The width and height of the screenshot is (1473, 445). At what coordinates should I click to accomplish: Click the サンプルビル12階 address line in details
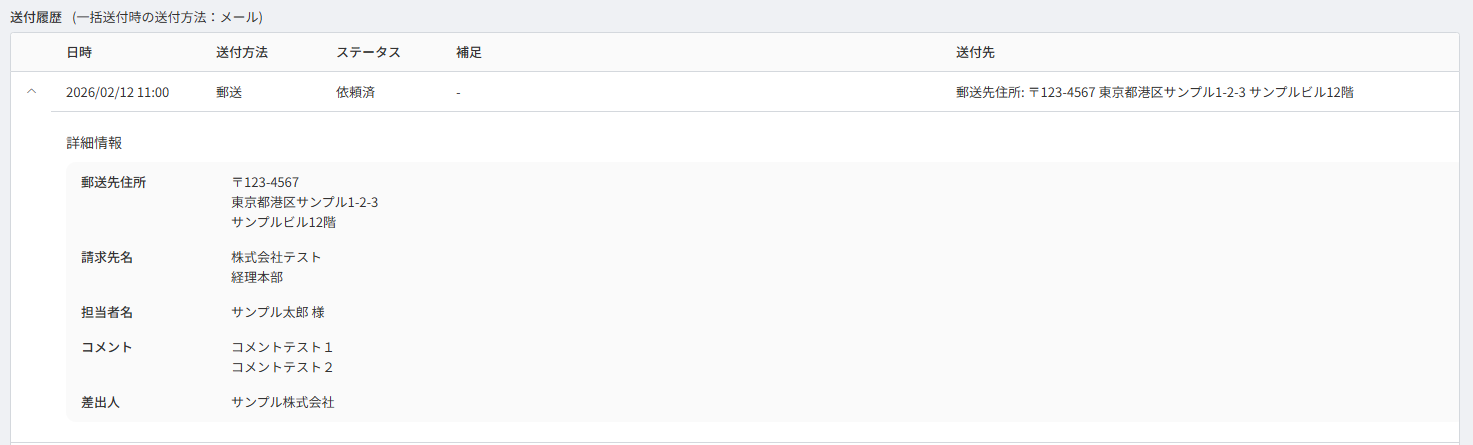pyautogui.click(x=283, y=222)
